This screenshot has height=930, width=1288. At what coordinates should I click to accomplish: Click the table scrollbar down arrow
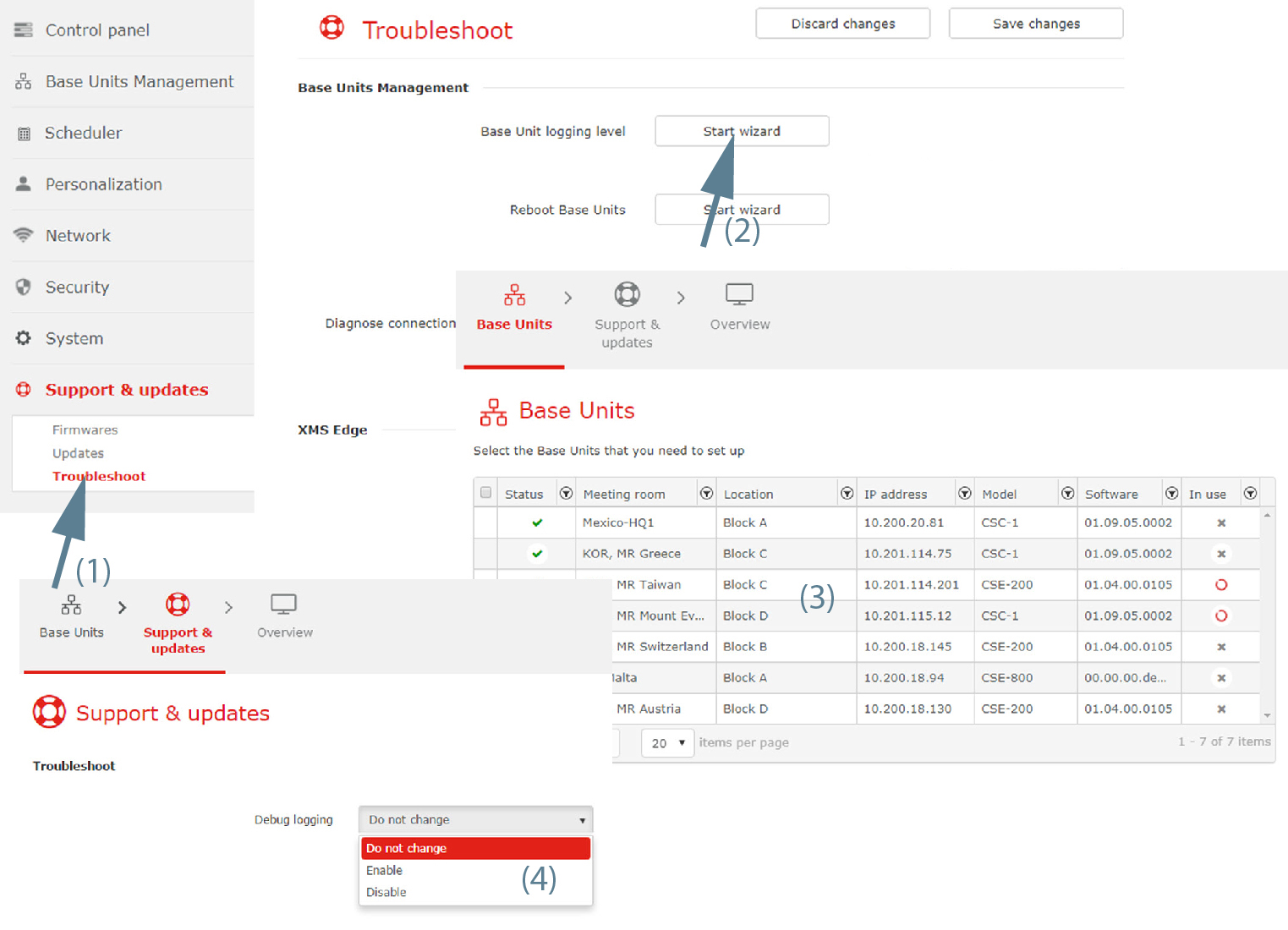pyautogui.click(x=1267, y=715)
